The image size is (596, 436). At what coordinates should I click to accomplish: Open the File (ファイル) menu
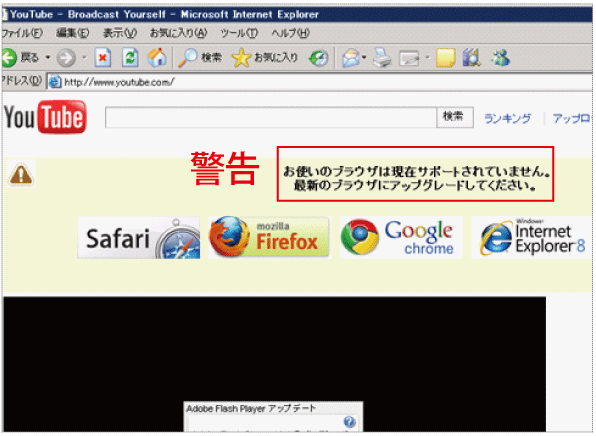pos(22,33)
